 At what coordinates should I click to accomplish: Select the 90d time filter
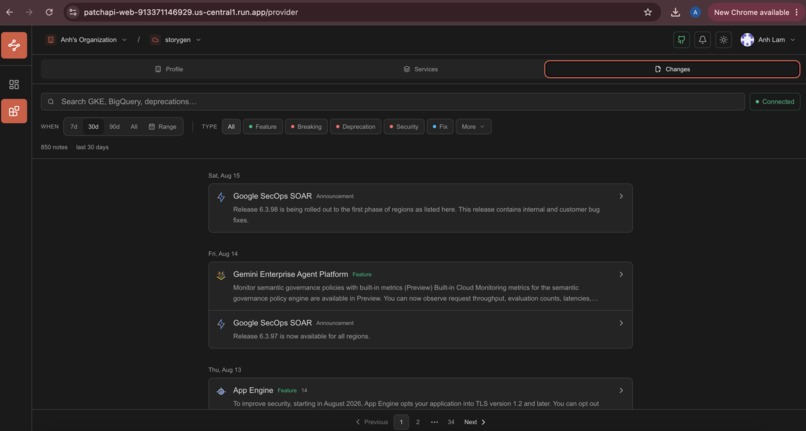click(x=115, y=127)
